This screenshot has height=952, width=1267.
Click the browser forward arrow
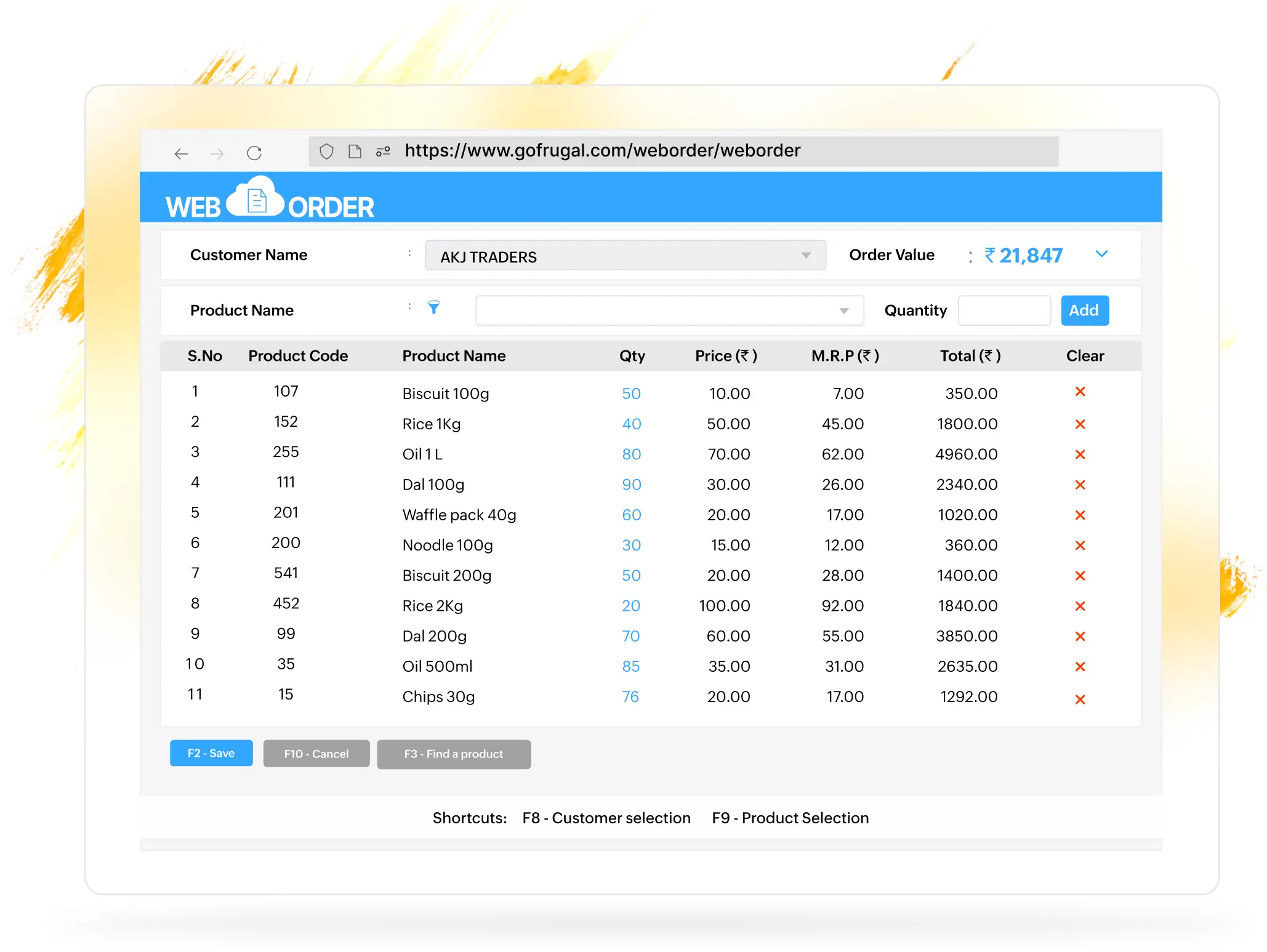click(217, 153)
